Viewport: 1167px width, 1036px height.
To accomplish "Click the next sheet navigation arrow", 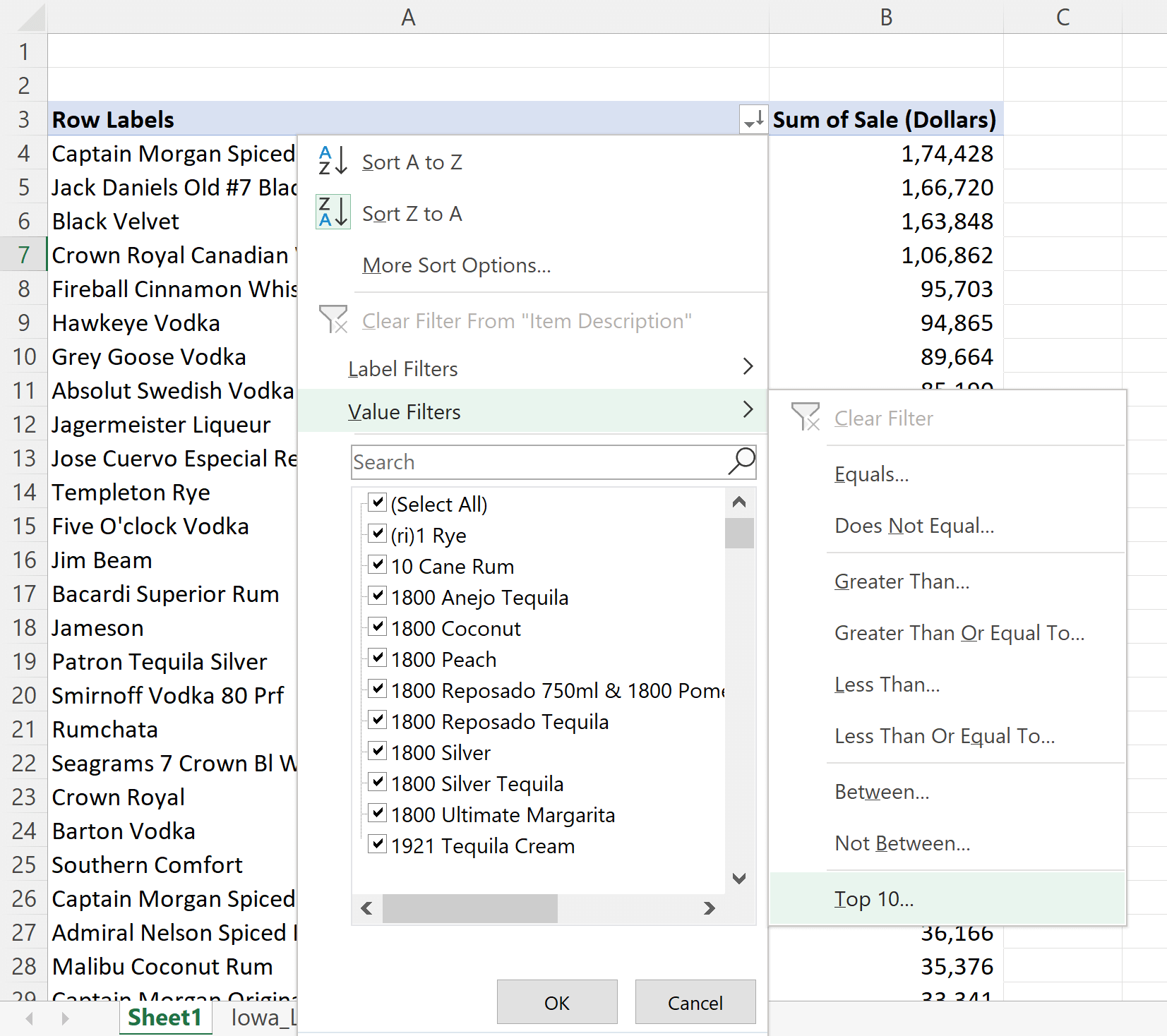I will 65,1018.
